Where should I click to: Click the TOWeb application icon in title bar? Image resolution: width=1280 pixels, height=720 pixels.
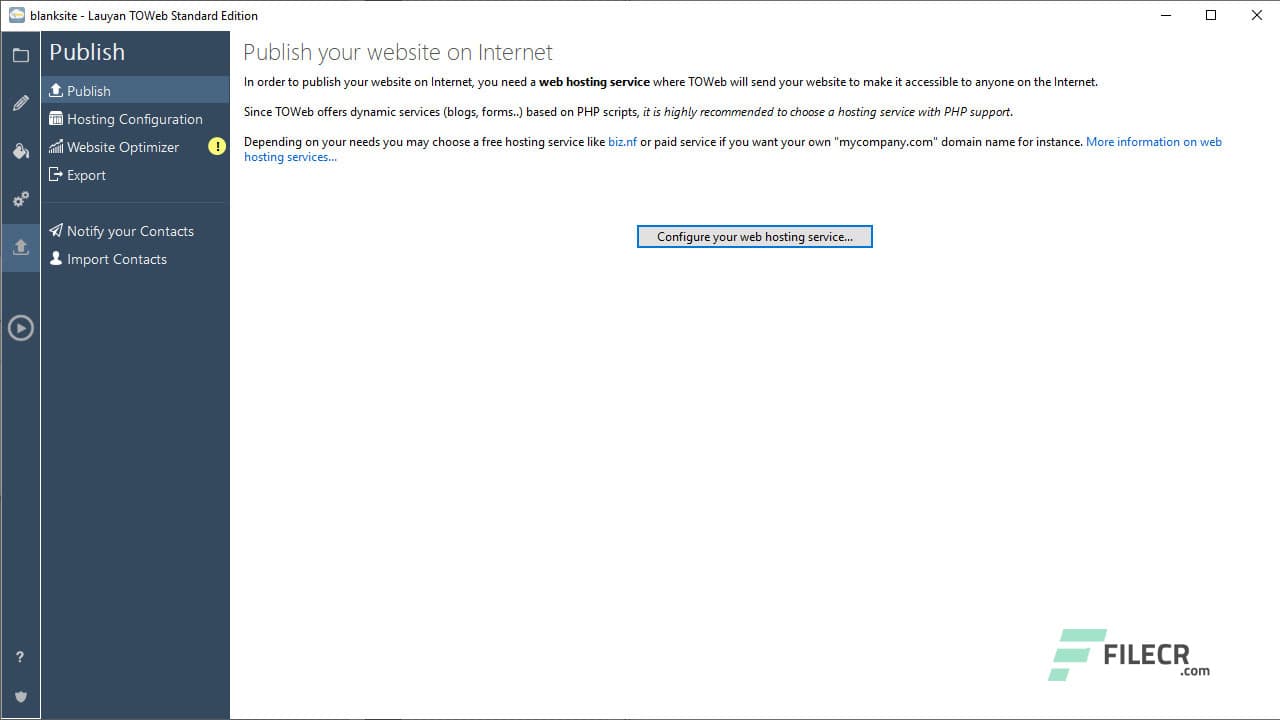point(15,15)
